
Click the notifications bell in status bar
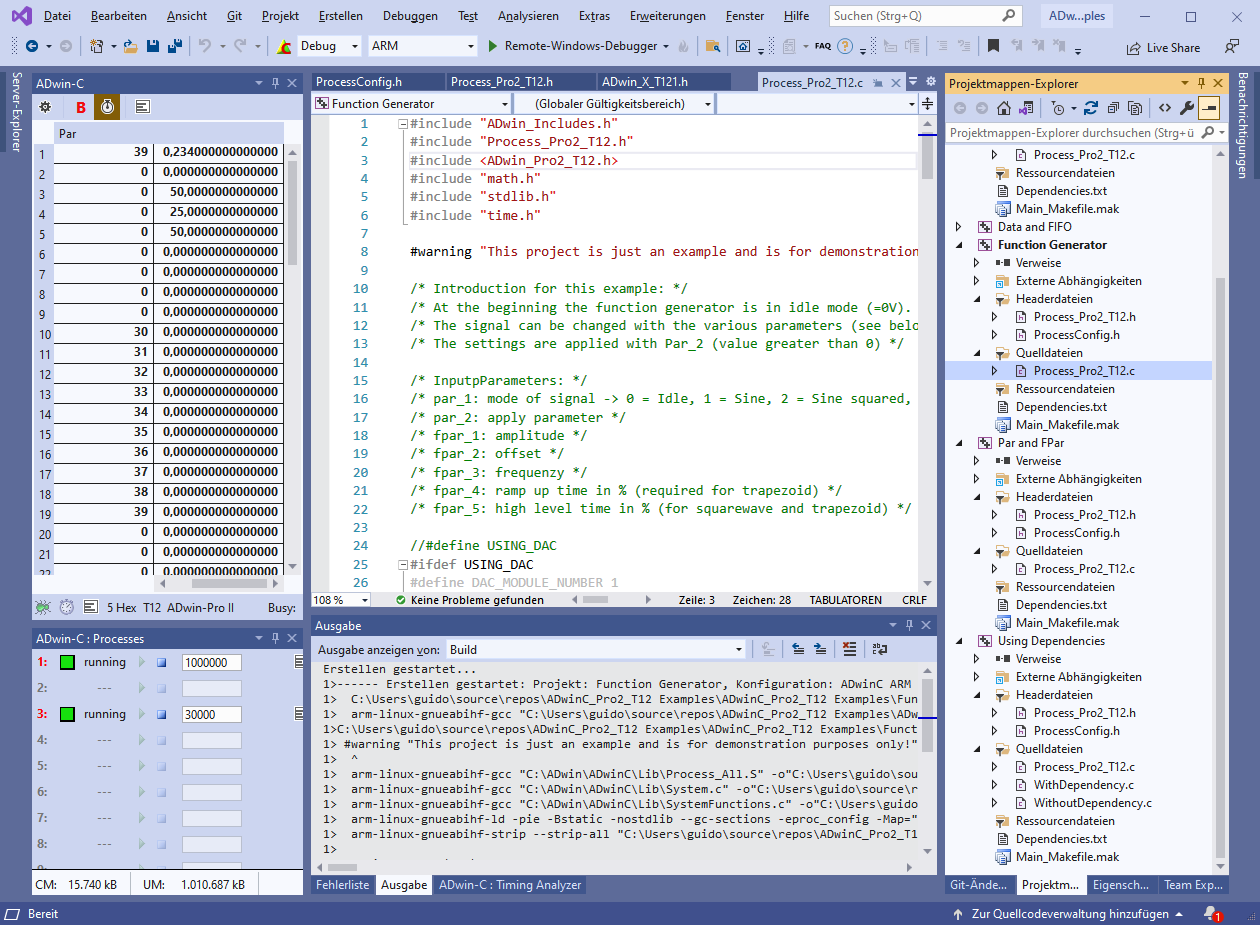click(1211, 914)
